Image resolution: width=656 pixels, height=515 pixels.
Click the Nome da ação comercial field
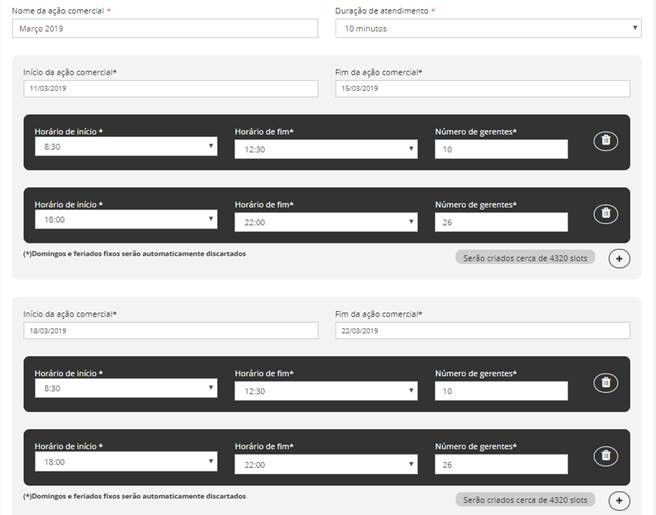tap(165, 29)
